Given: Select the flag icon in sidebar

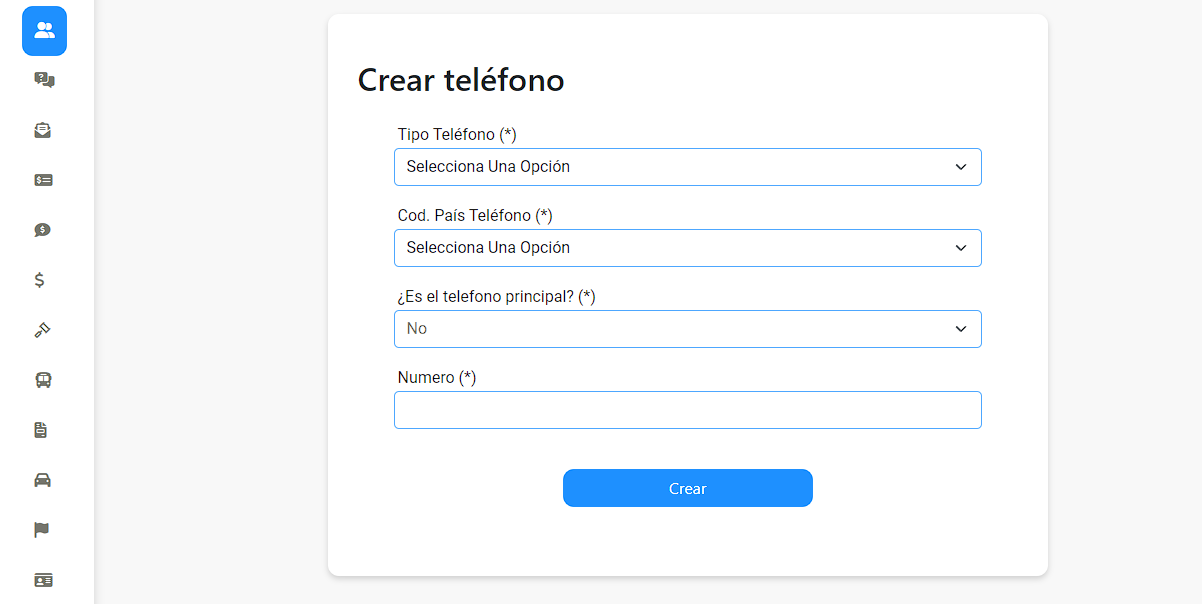Looking at the screenshot, I should point(42,530).
